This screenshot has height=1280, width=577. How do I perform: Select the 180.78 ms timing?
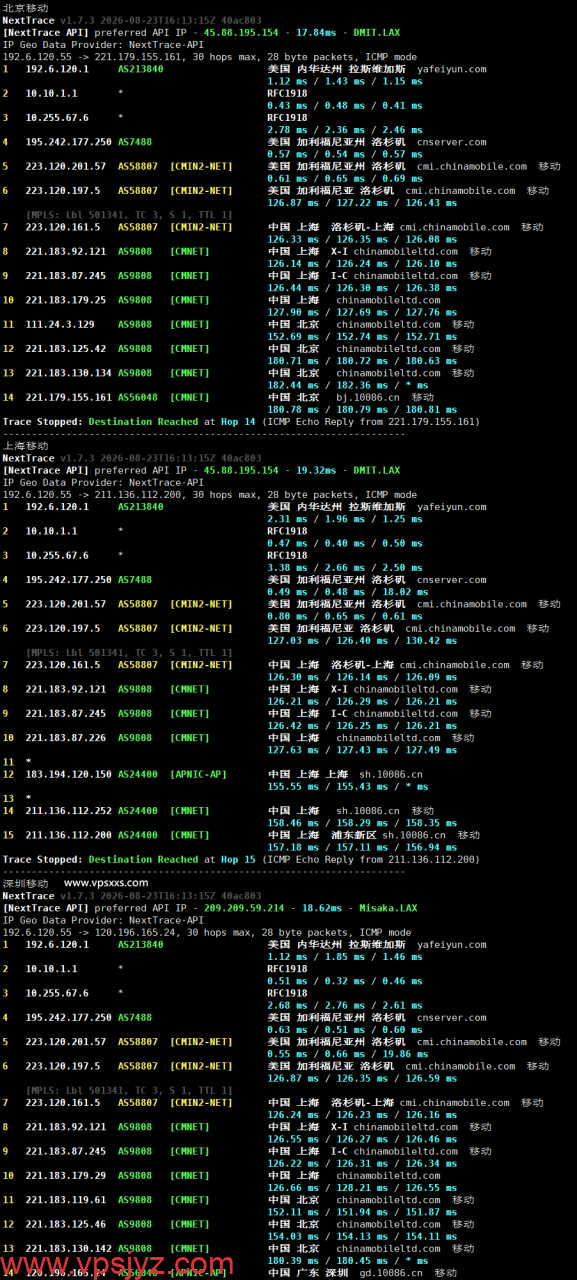(294, 409)
